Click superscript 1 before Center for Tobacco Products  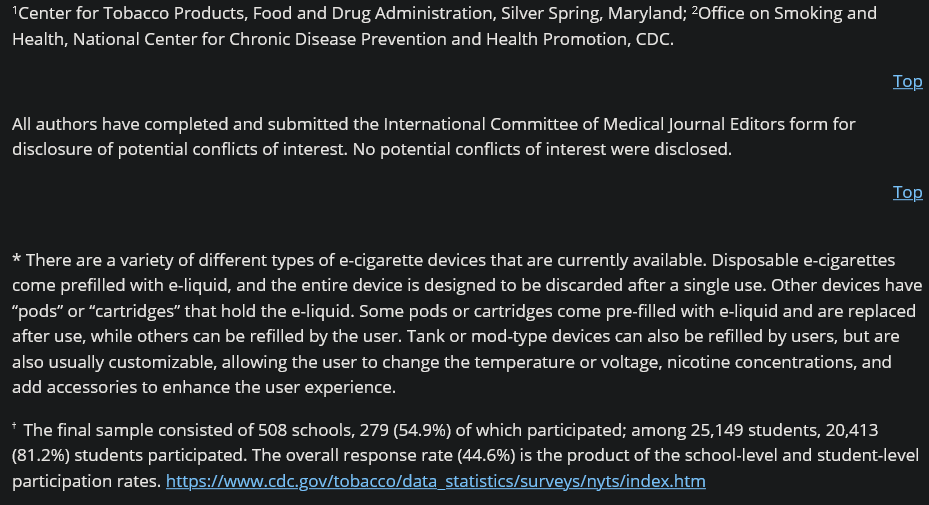point(15,10)
